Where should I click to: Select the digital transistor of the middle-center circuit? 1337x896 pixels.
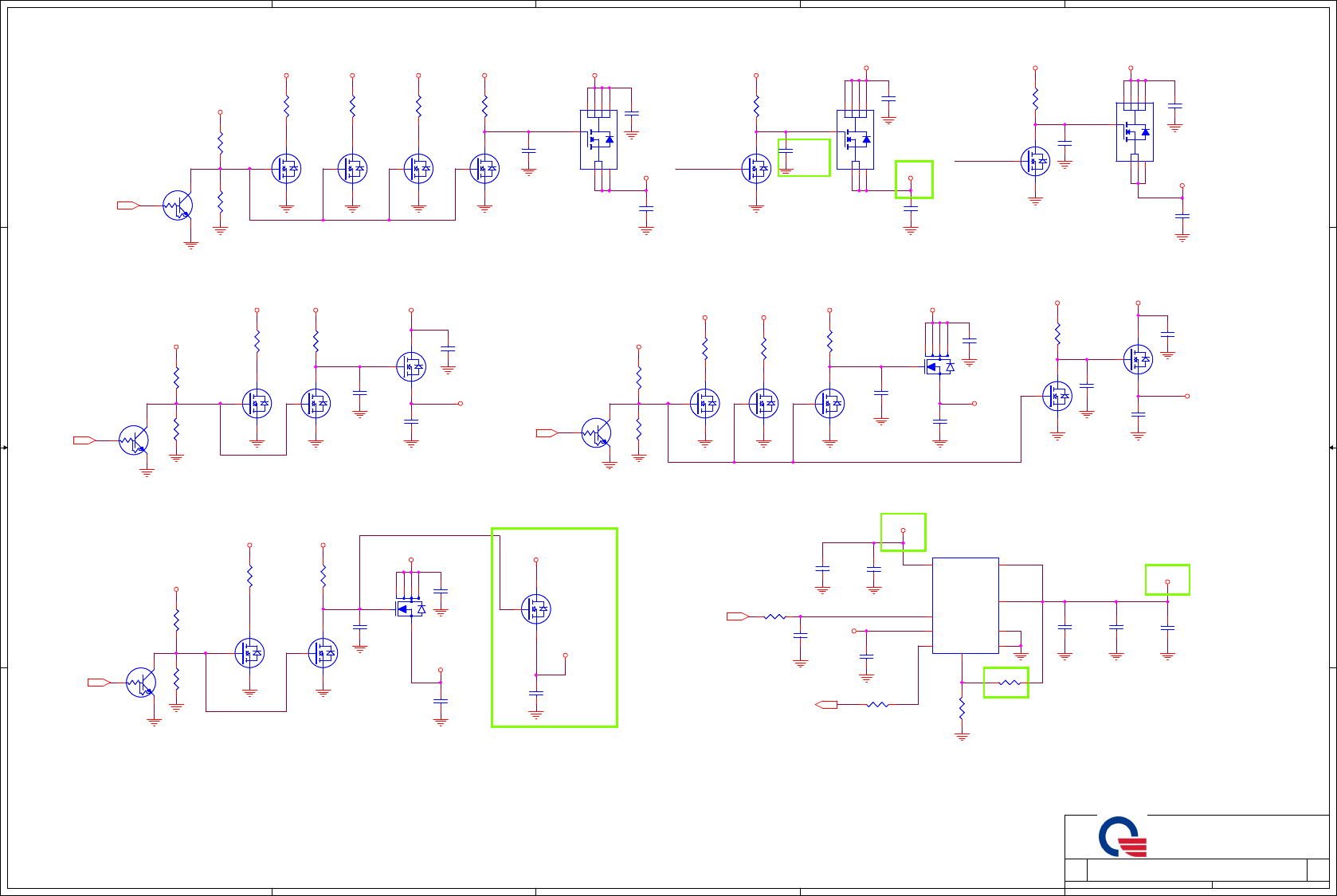(597, 432)
